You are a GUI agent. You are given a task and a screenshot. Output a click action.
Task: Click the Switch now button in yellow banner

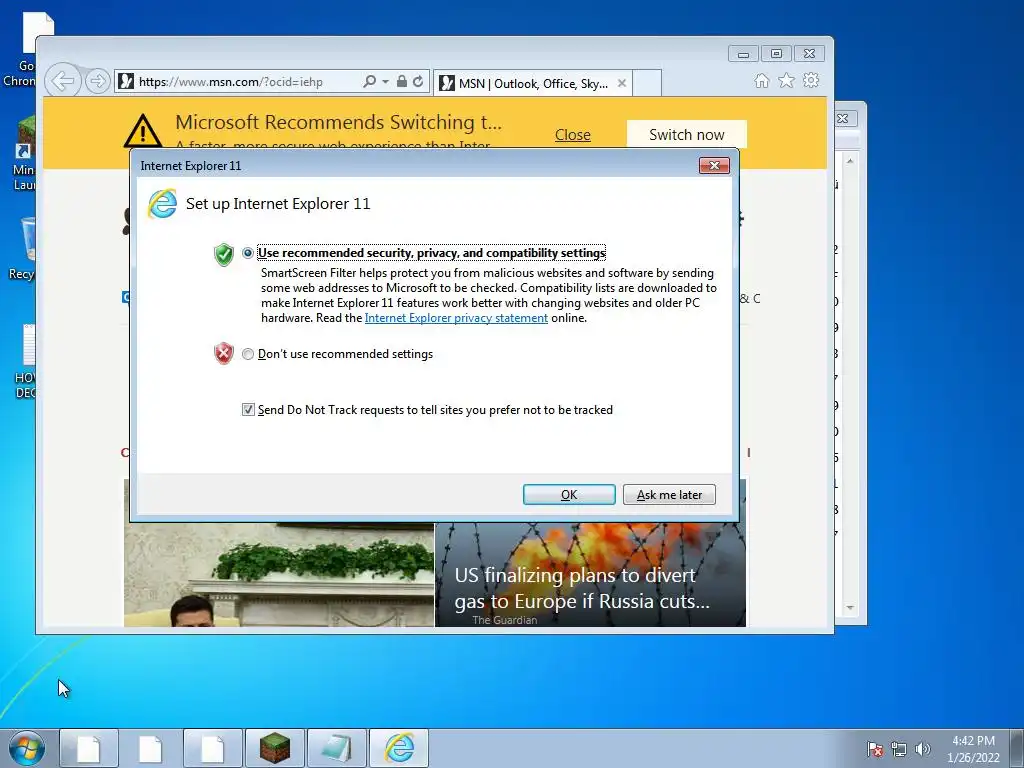tap(686, 135)
